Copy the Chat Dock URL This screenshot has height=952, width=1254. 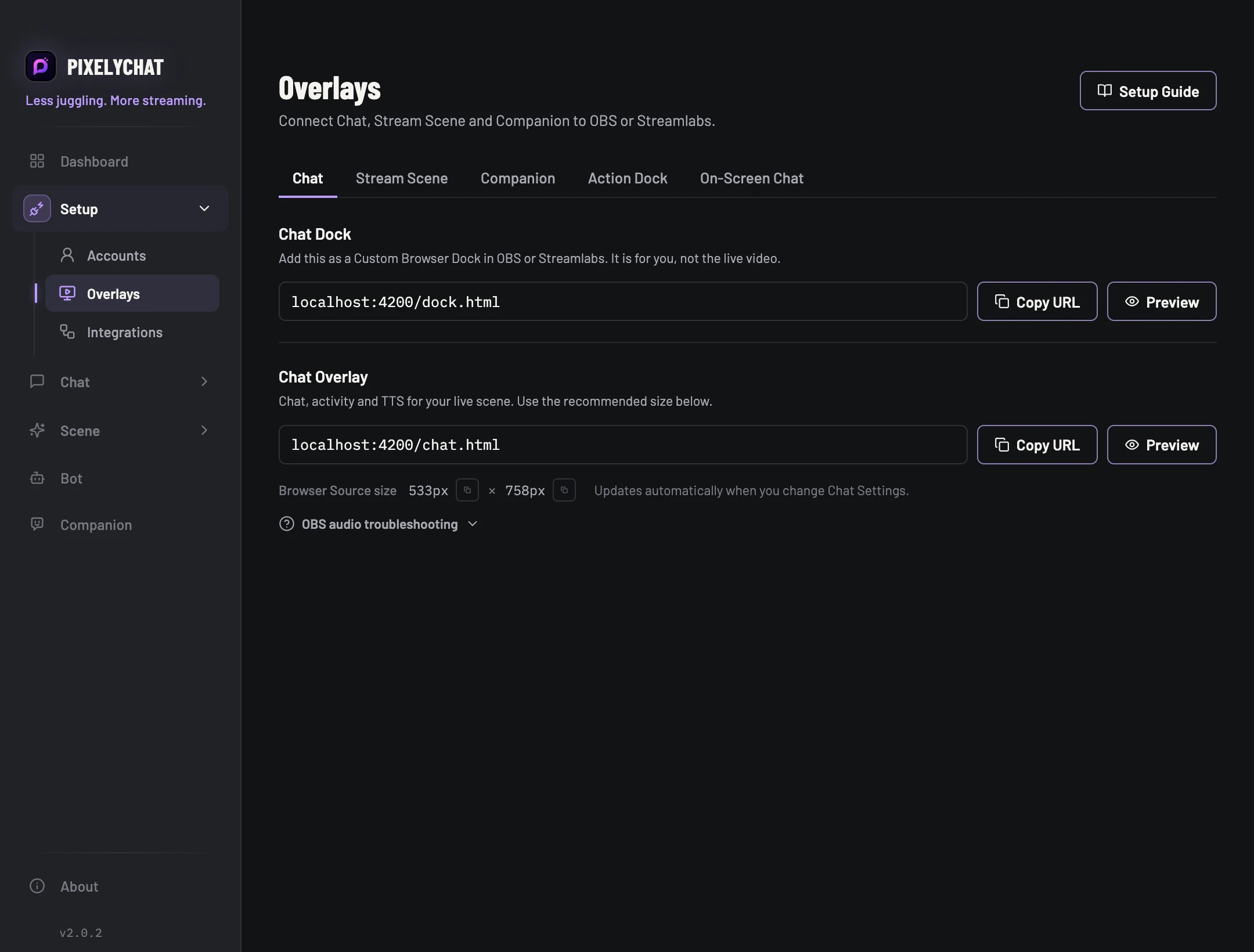click(1037, 301)
